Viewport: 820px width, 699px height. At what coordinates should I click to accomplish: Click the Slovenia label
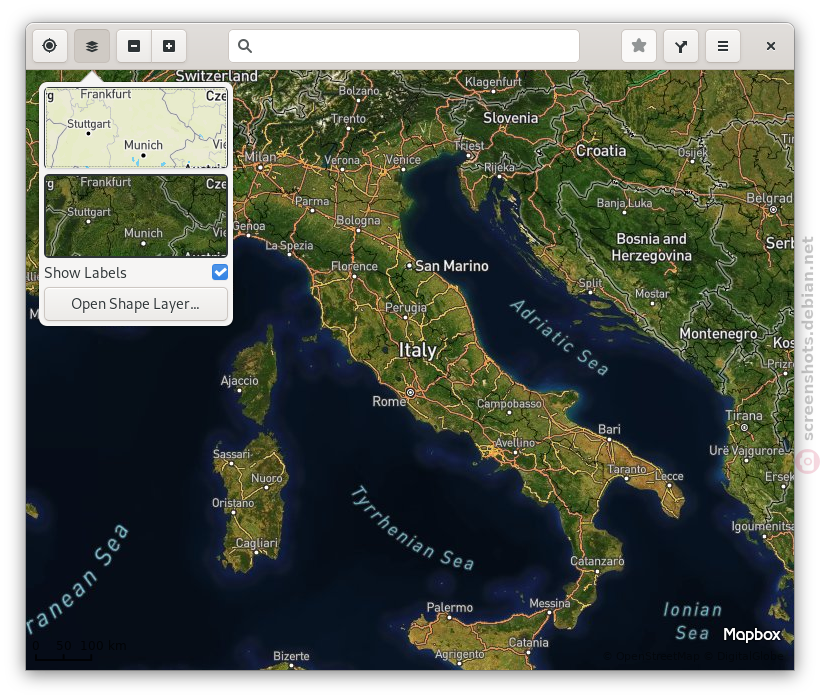(x=510, y=118)
